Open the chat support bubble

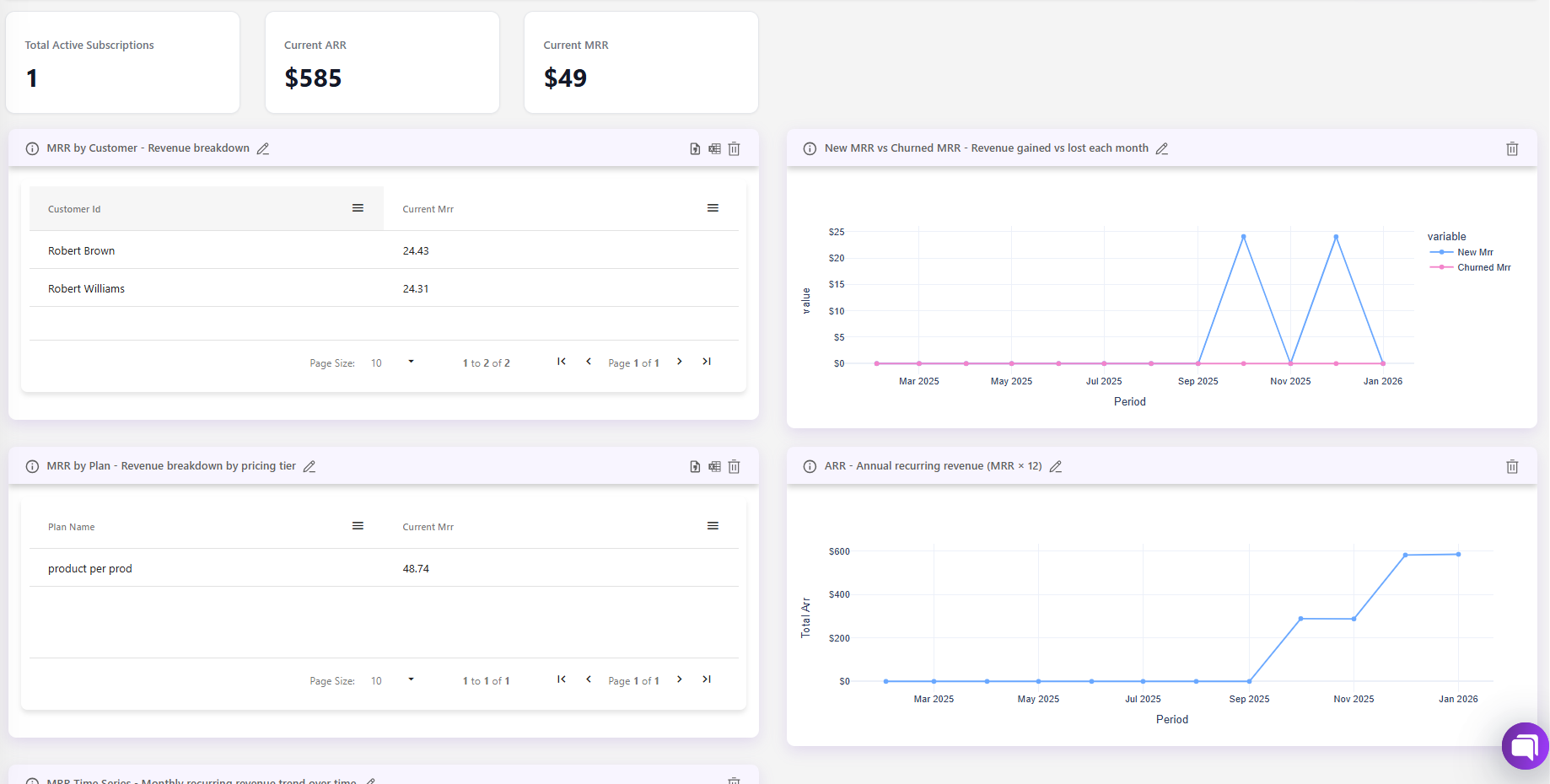[x=1525, y=746]
